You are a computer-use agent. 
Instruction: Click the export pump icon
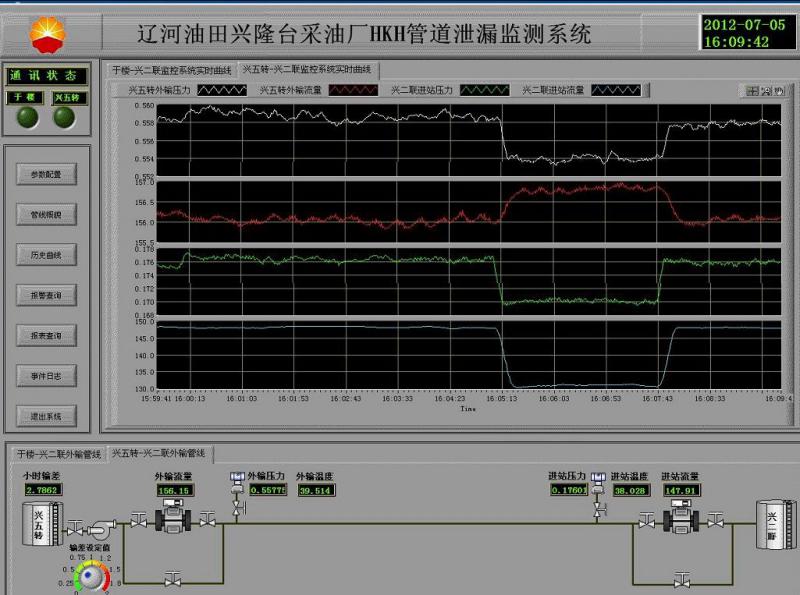click(x=102, y=529)
